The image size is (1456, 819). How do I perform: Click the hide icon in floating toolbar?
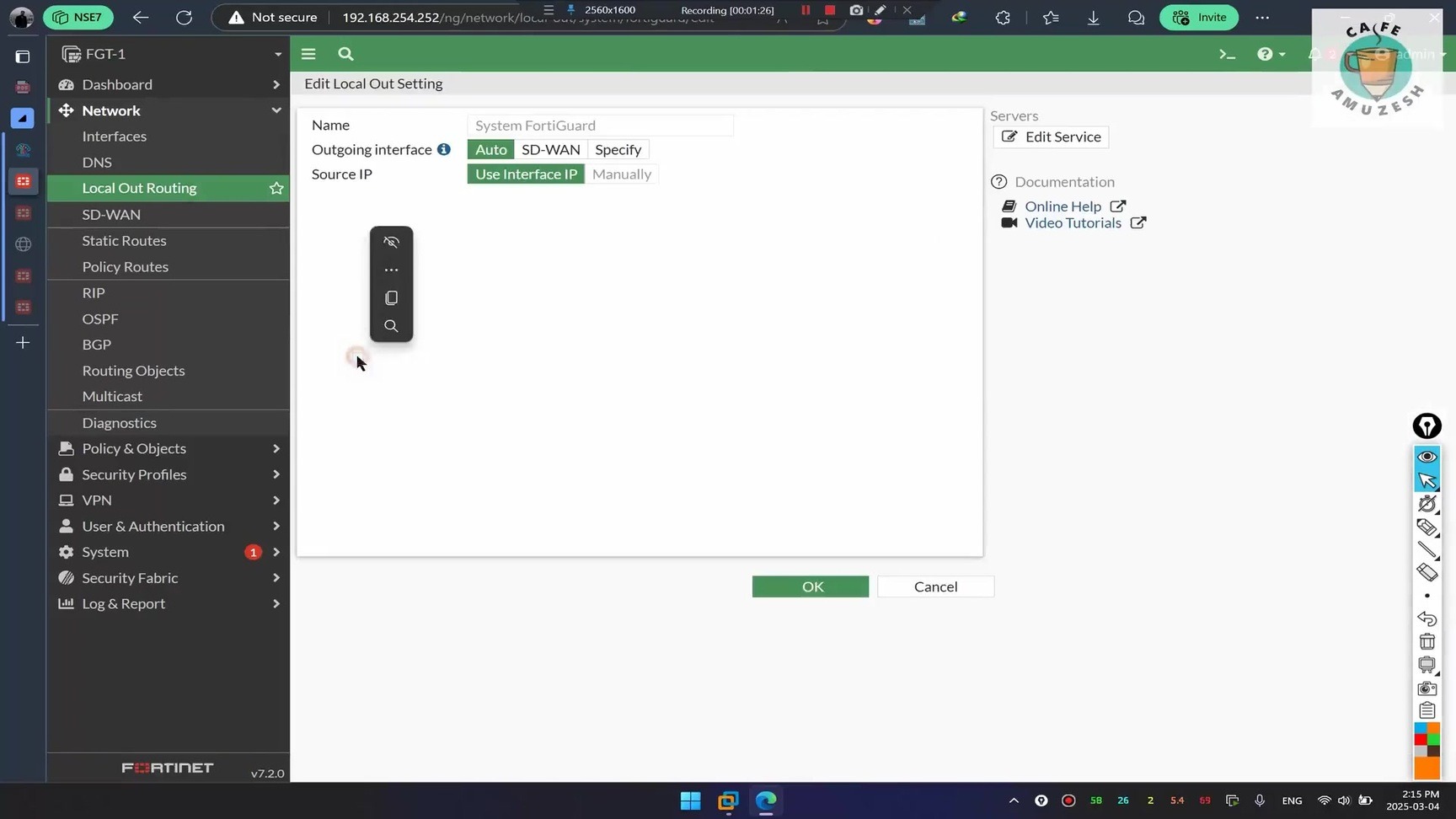point(391,242)
